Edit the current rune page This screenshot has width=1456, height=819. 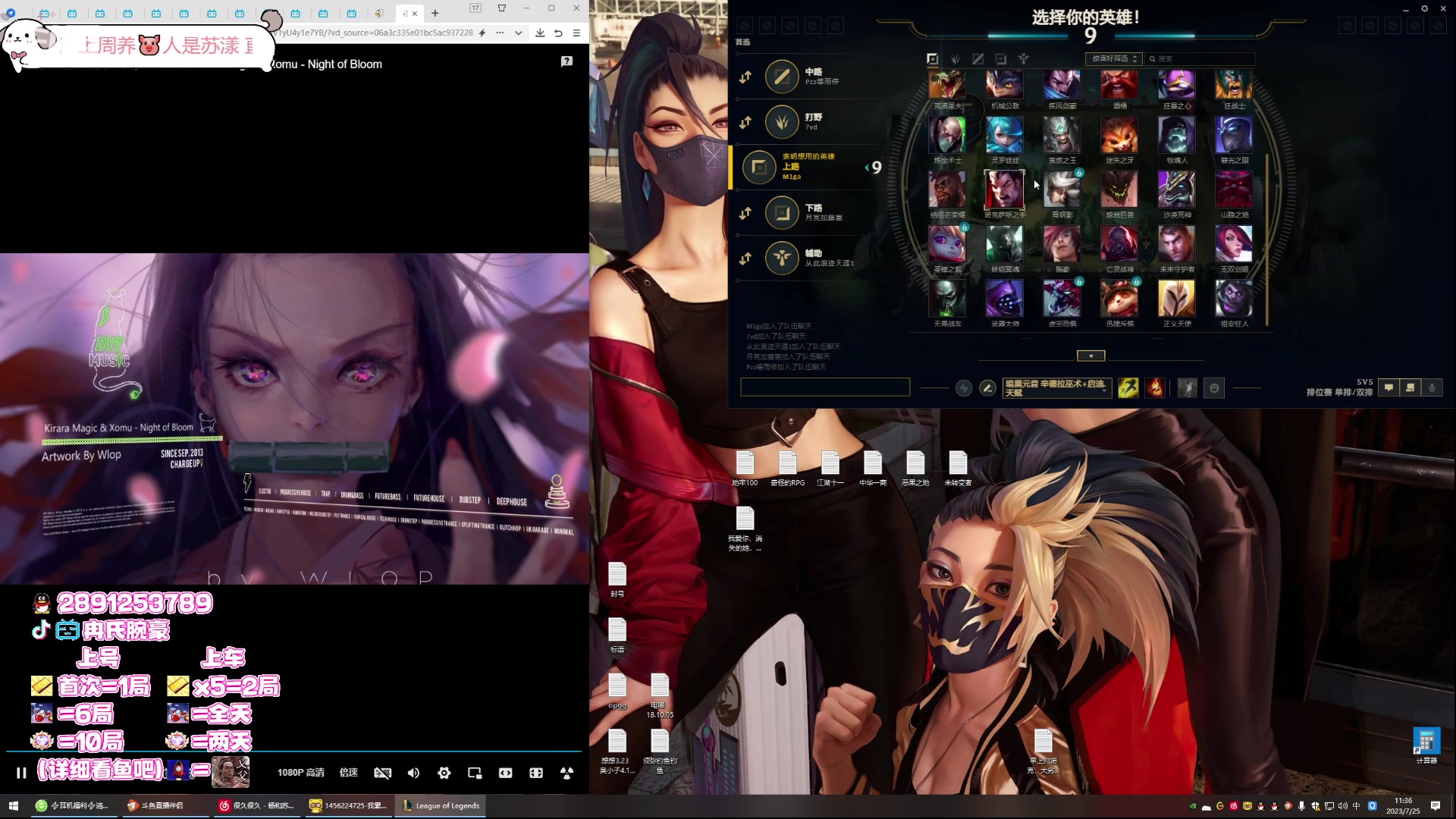click(x=987, y=388)
